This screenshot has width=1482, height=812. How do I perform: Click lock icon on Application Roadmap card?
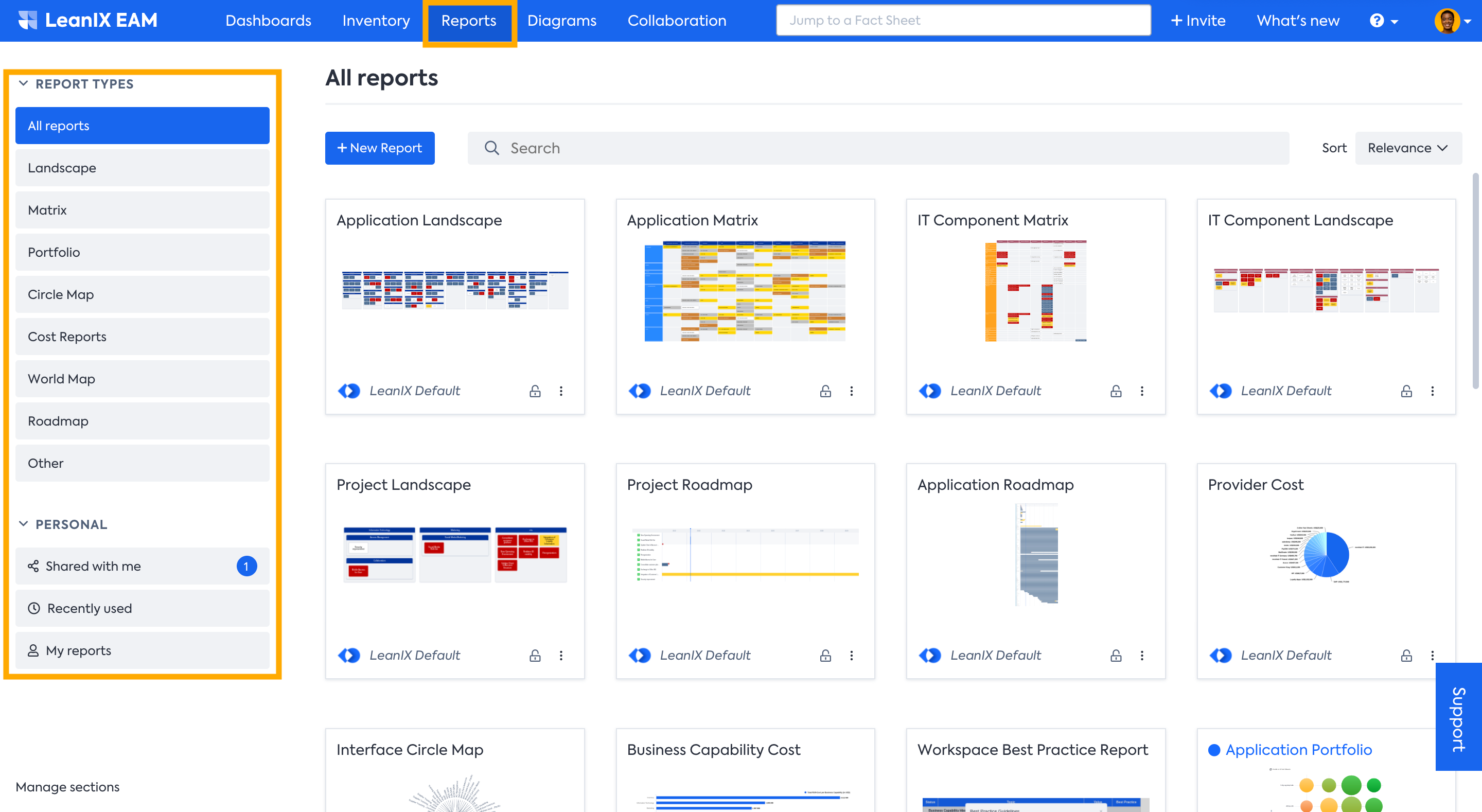(1116, 656)
